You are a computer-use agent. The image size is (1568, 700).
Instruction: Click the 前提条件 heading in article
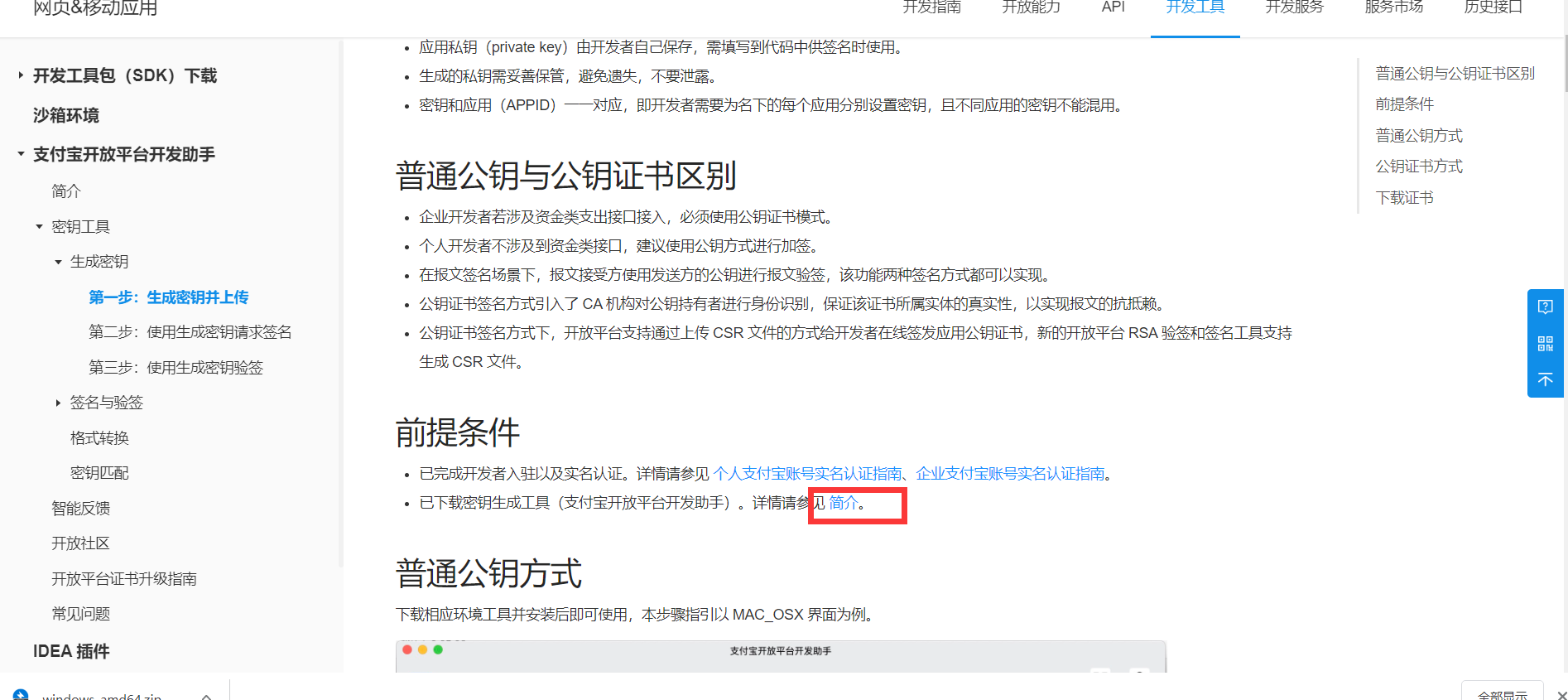(458, 432)
